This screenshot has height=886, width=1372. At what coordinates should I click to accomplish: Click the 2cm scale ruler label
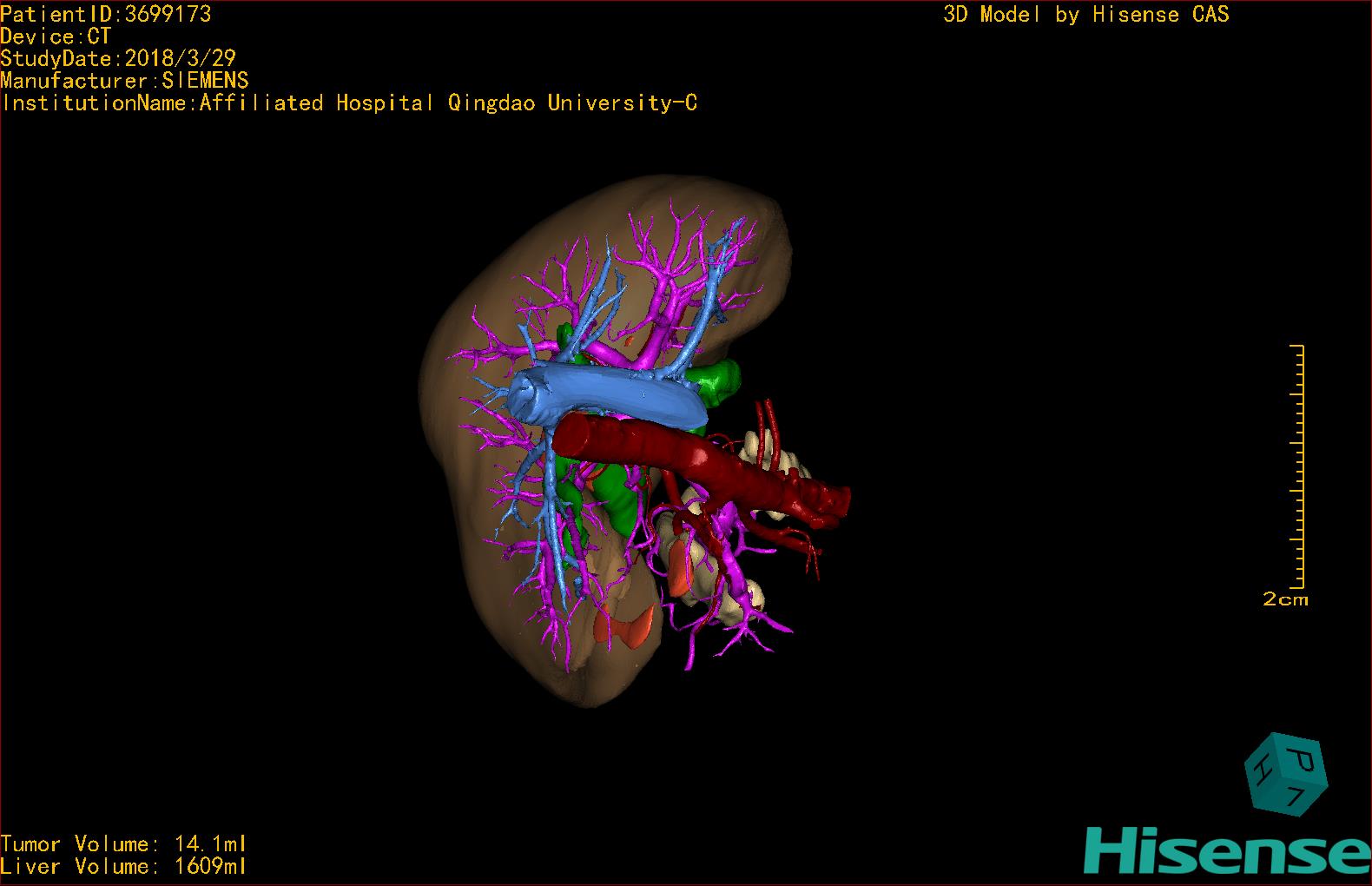[1285, 599]
